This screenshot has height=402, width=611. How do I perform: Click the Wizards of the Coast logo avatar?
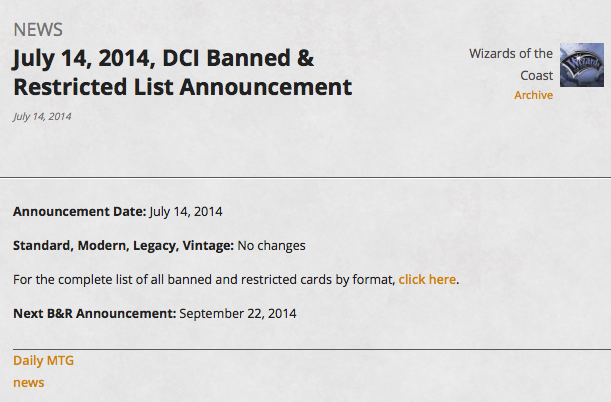[x=582, y=65]
